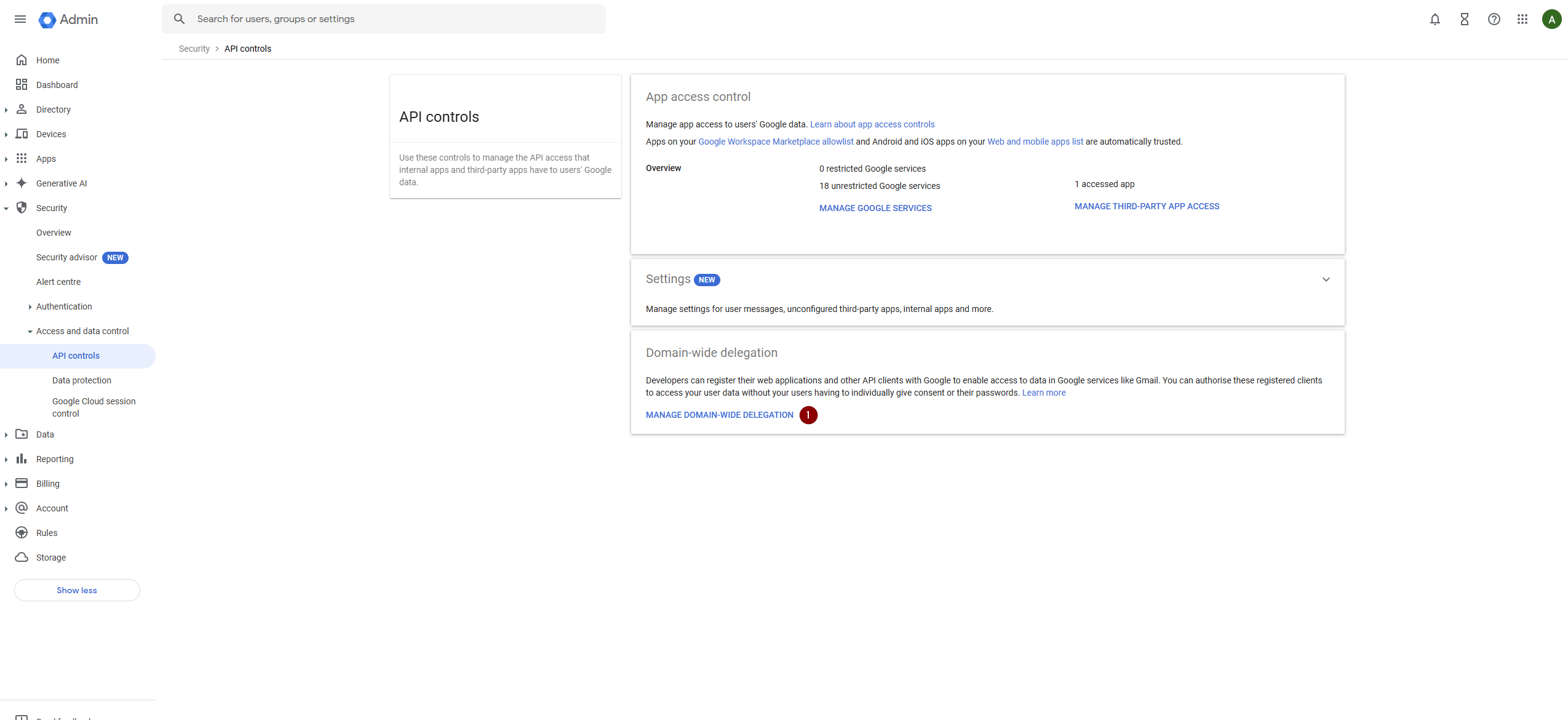Click the notifications bell icon
1568x720 pixels.
pos(1435,19)
